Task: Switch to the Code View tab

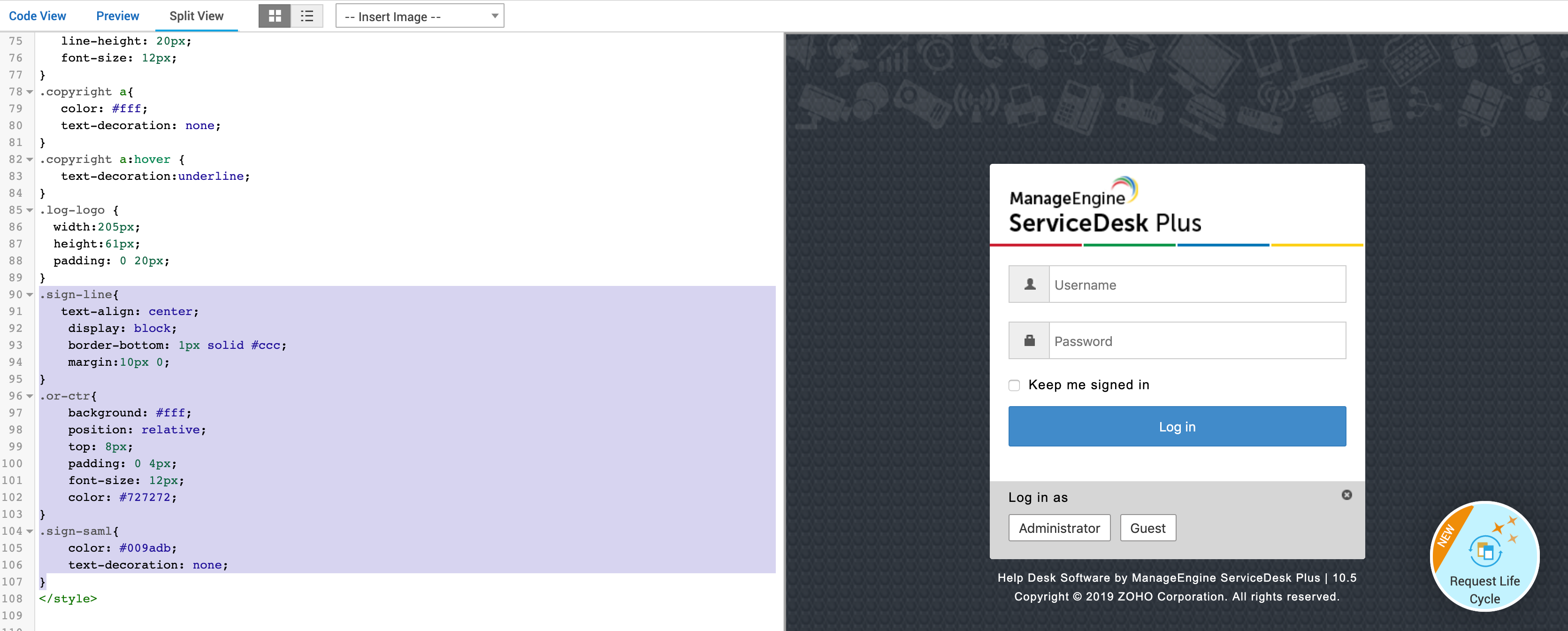Action: pyautogui.click(x=37, y=16)
